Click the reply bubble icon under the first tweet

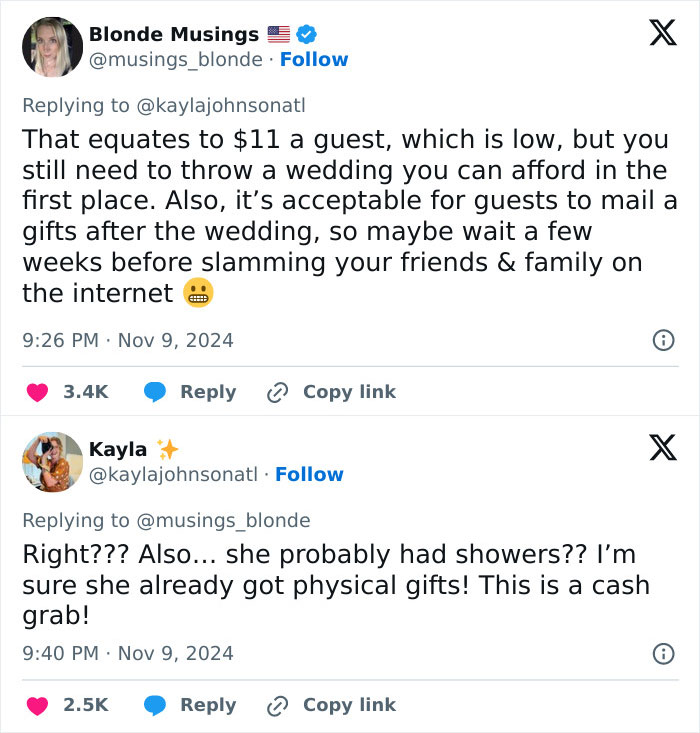(x=154, y=392)
